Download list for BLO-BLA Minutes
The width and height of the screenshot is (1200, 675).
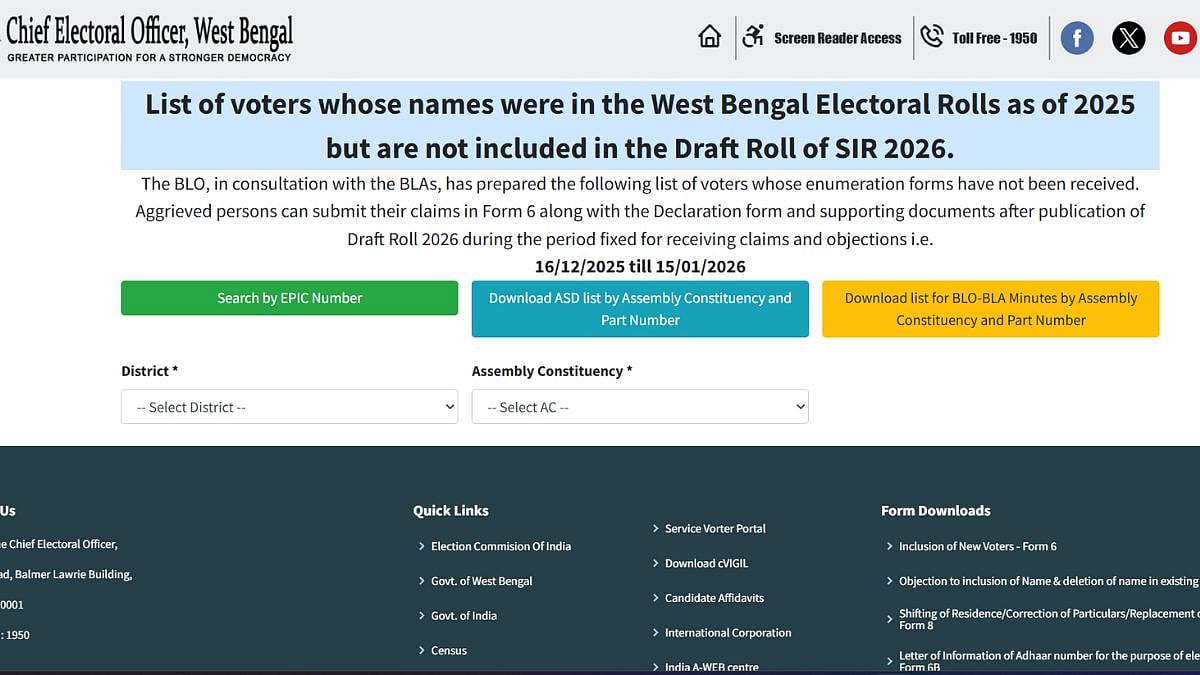pos(990,309)
